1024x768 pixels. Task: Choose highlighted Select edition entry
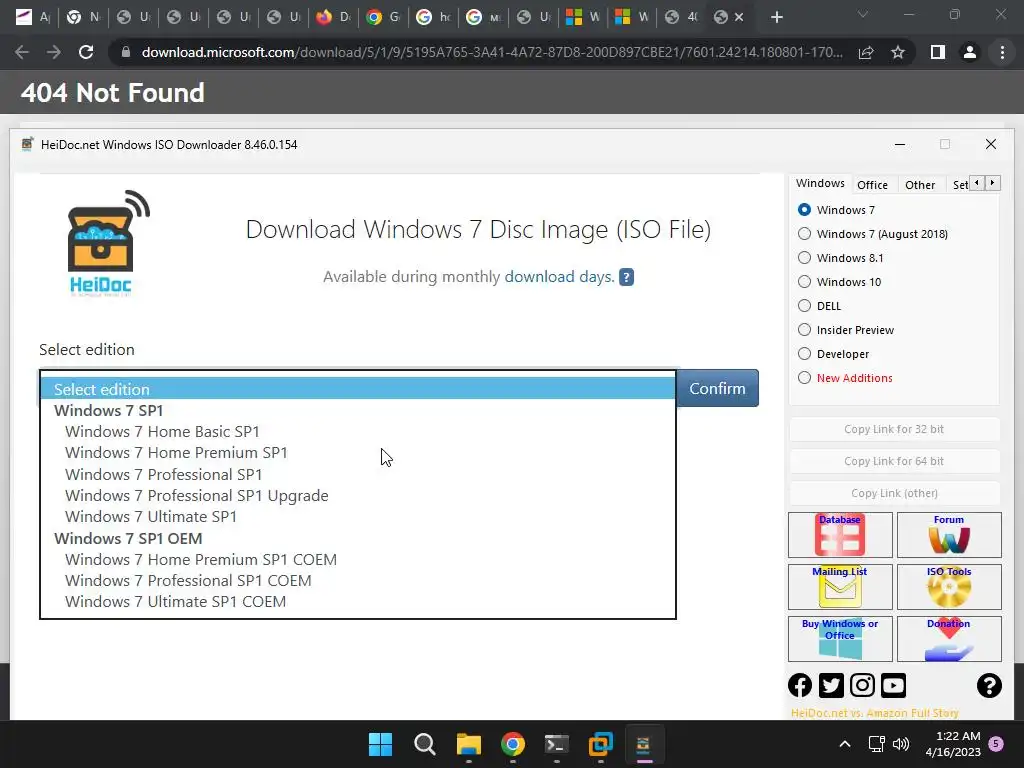pyautogui.click(x=358, y=389)
